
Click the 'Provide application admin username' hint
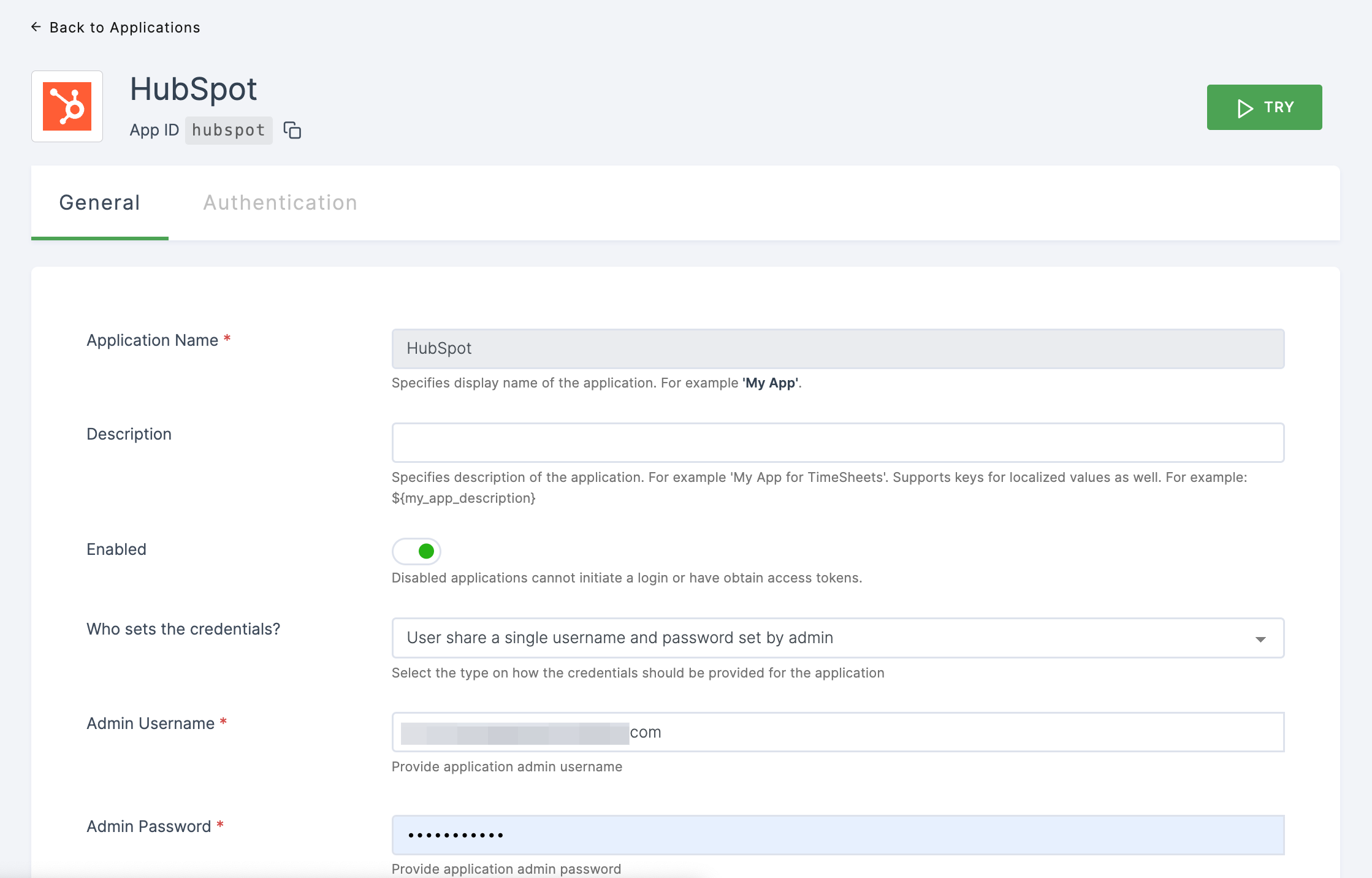point(507,766)
